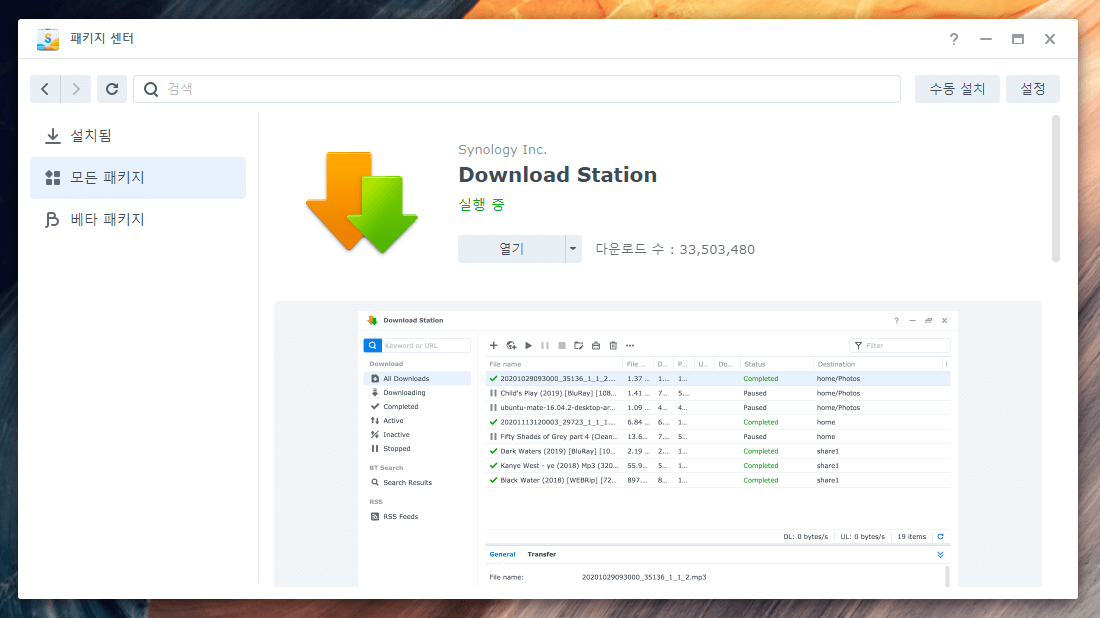Close the 패키지 센터 window
This screenshot has width=1100, height=618.
coord(1049,39)
